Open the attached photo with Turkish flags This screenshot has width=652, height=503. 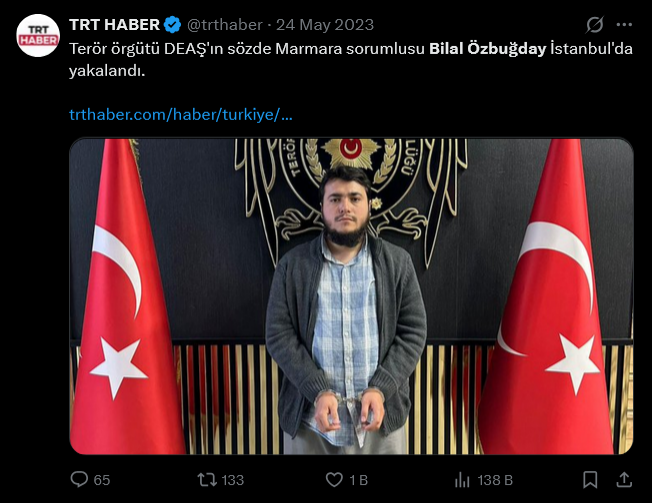pyautogui.click(x=351, y=296)
